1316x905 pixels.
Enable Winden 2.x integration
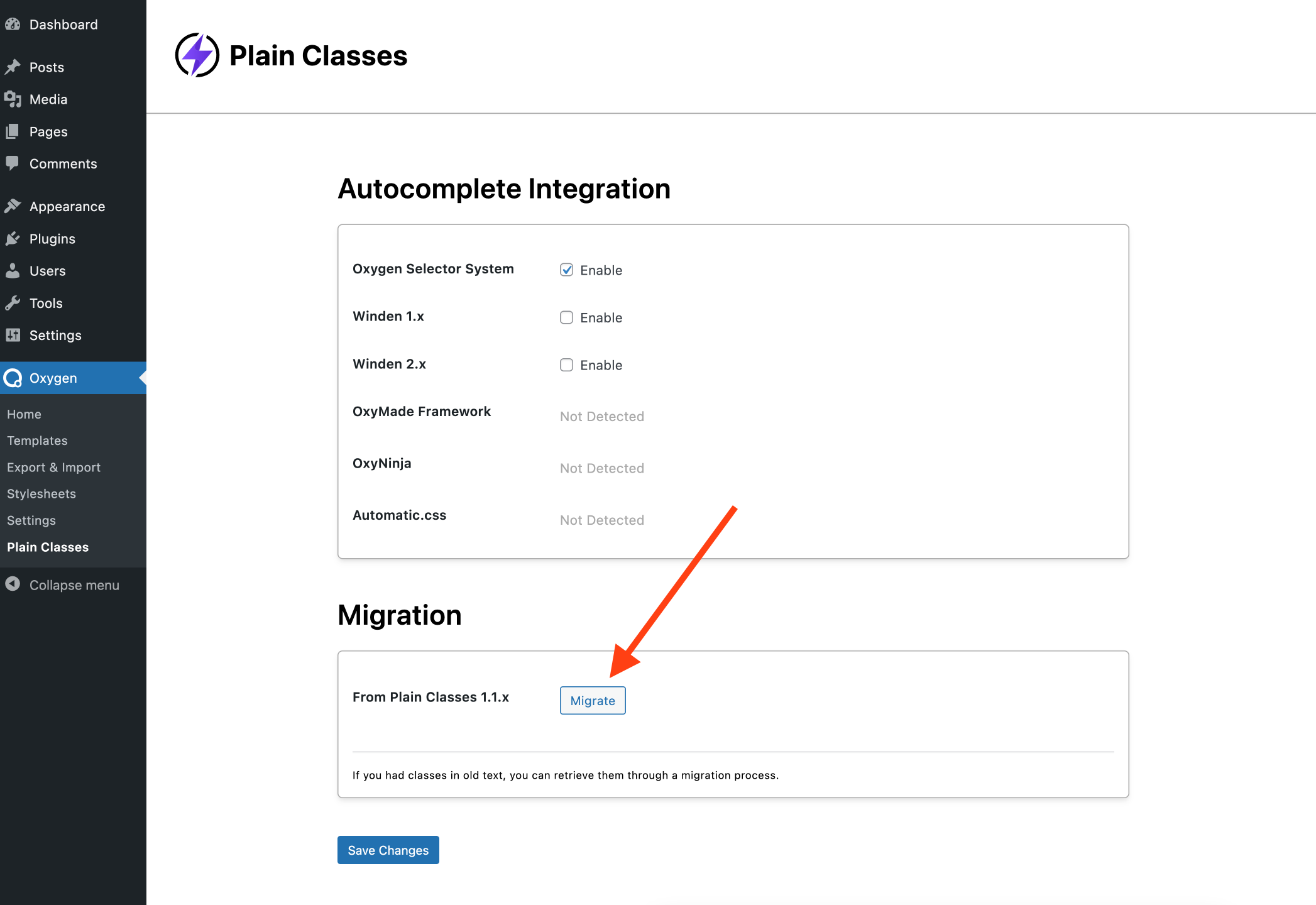tap(566, 364)
